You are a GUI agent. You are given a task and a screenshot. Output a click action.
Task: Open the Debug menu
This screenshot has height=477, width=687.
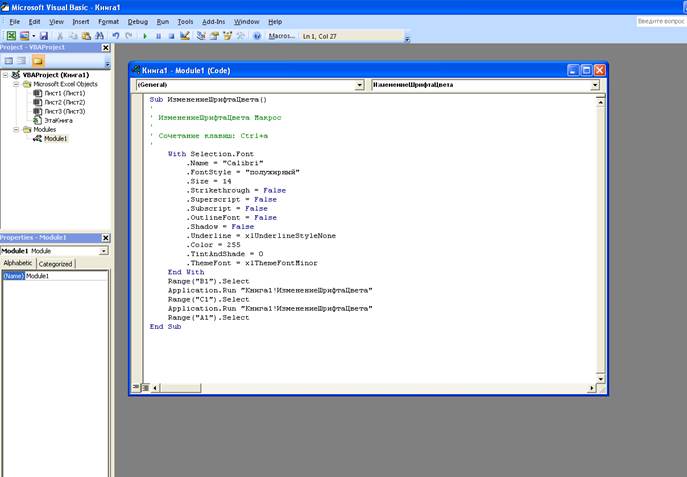[x=138, y=21]
